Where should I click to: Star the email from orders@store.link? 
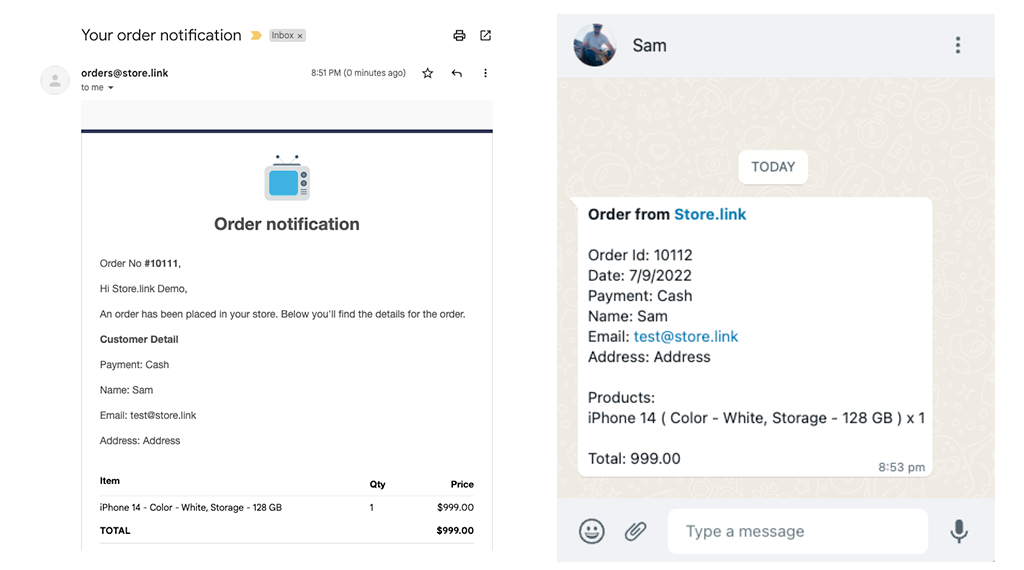click(428, 73)
